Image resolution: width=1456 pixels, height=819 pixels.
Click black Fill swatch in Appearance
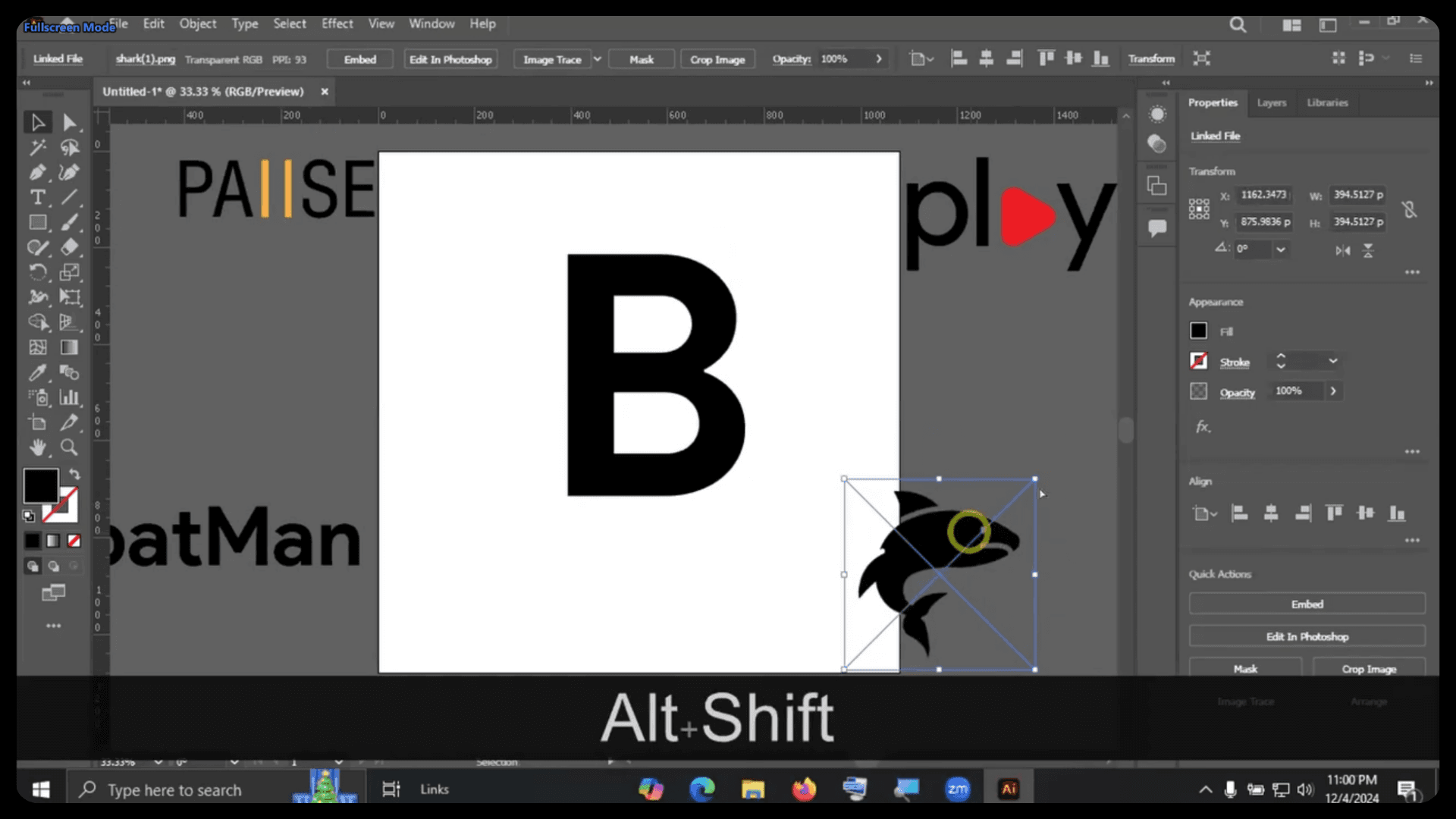click(1198, 331)
